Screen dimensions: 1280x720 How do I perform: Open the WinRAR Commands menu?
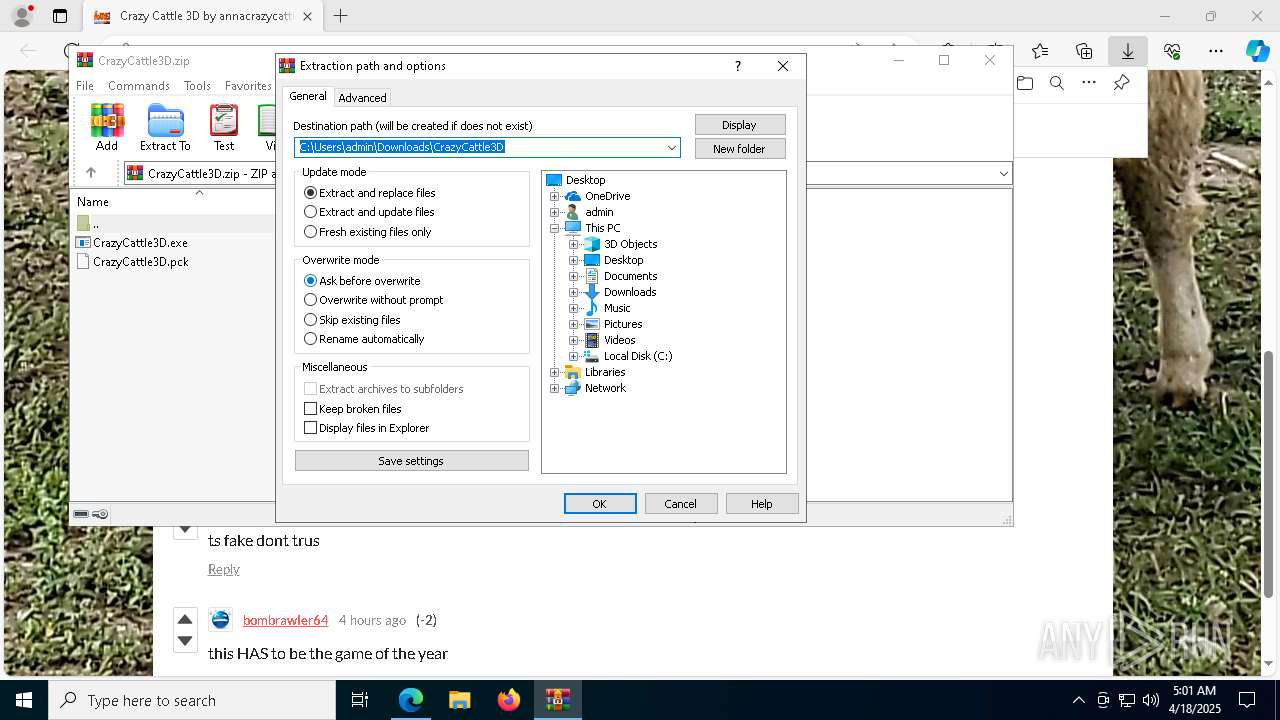pos(139,86)
